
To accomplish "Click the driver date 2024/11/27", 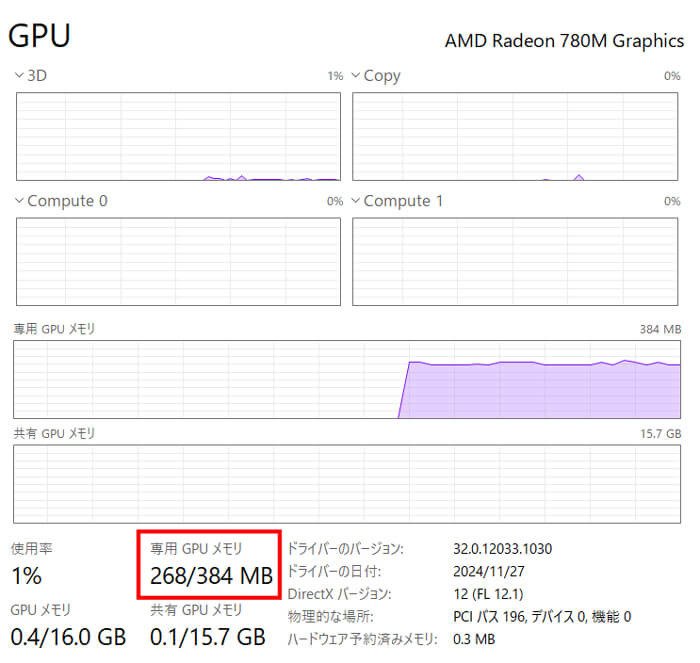I will tap(487, 571).
